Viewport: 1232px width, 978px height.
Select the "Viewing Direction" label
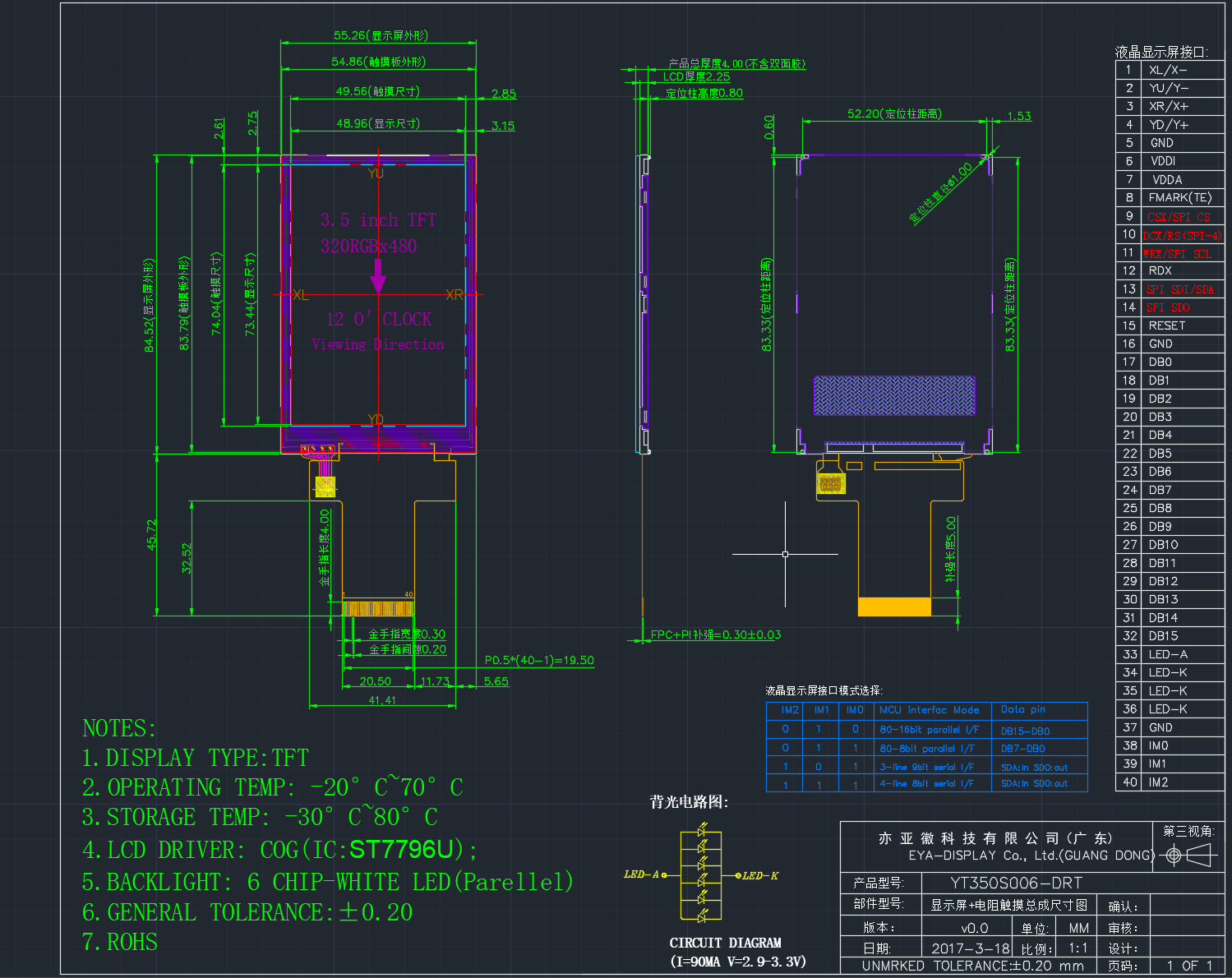click(x=378, y=344)
